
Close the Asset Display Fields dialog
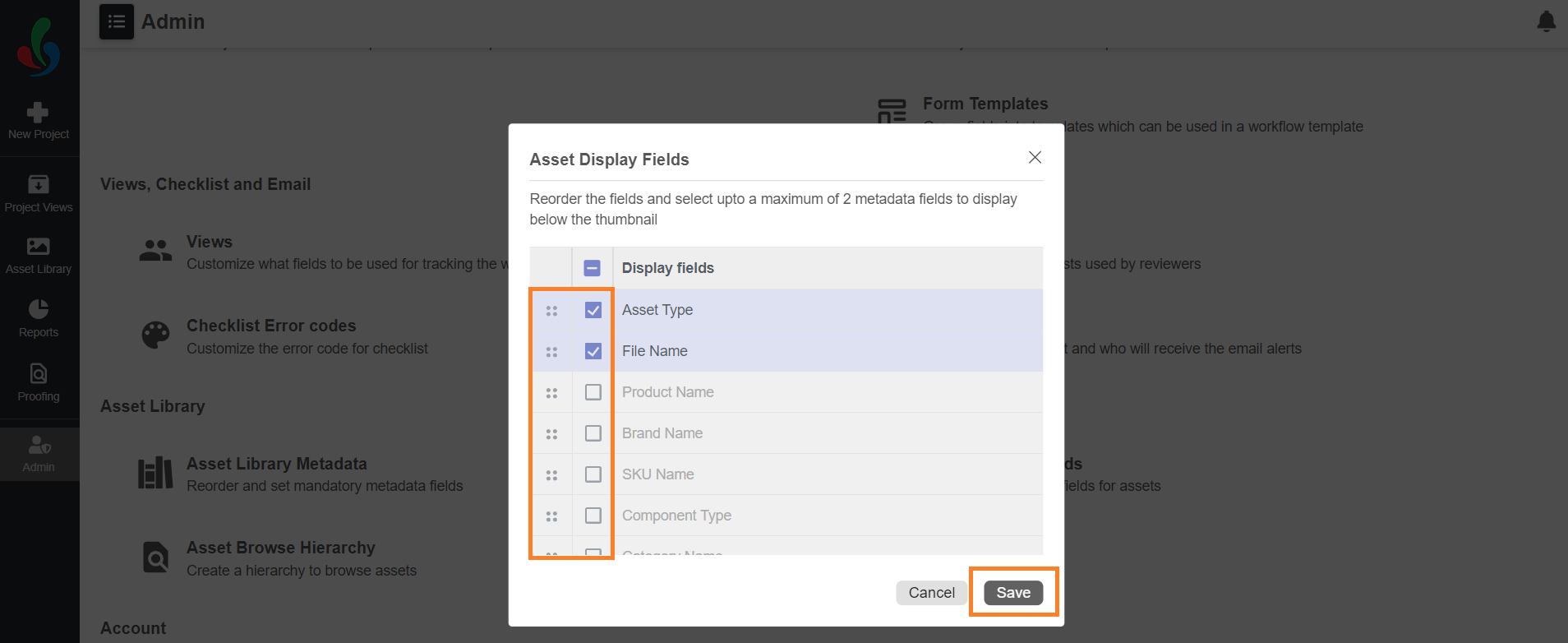pos(1035,157)
